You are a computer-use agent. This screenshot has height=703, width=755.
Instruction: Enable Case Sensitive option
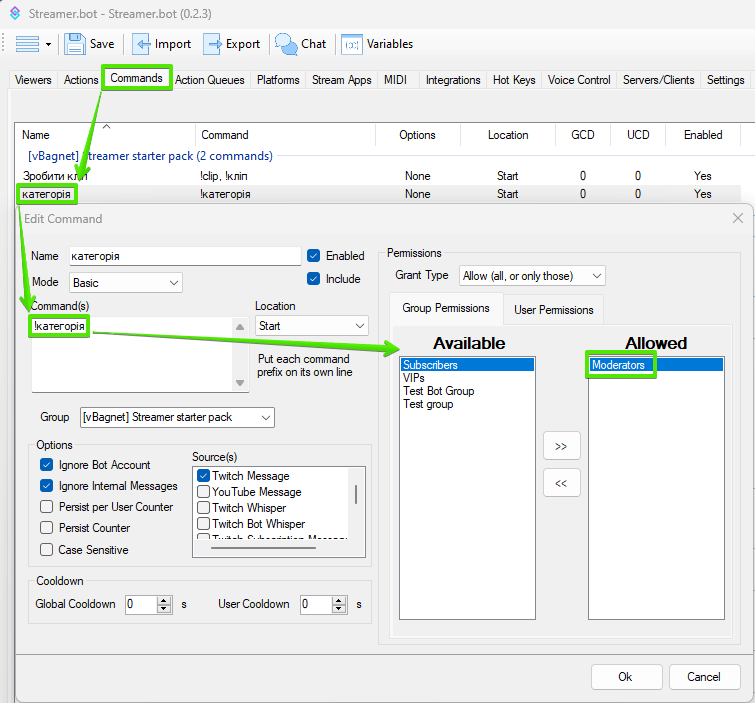46,549
